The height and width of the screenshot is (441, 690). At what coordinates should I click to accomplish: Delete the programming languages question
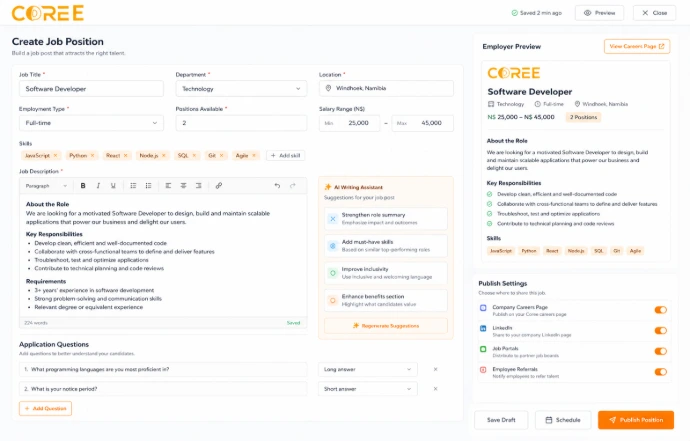click(435, 369)
